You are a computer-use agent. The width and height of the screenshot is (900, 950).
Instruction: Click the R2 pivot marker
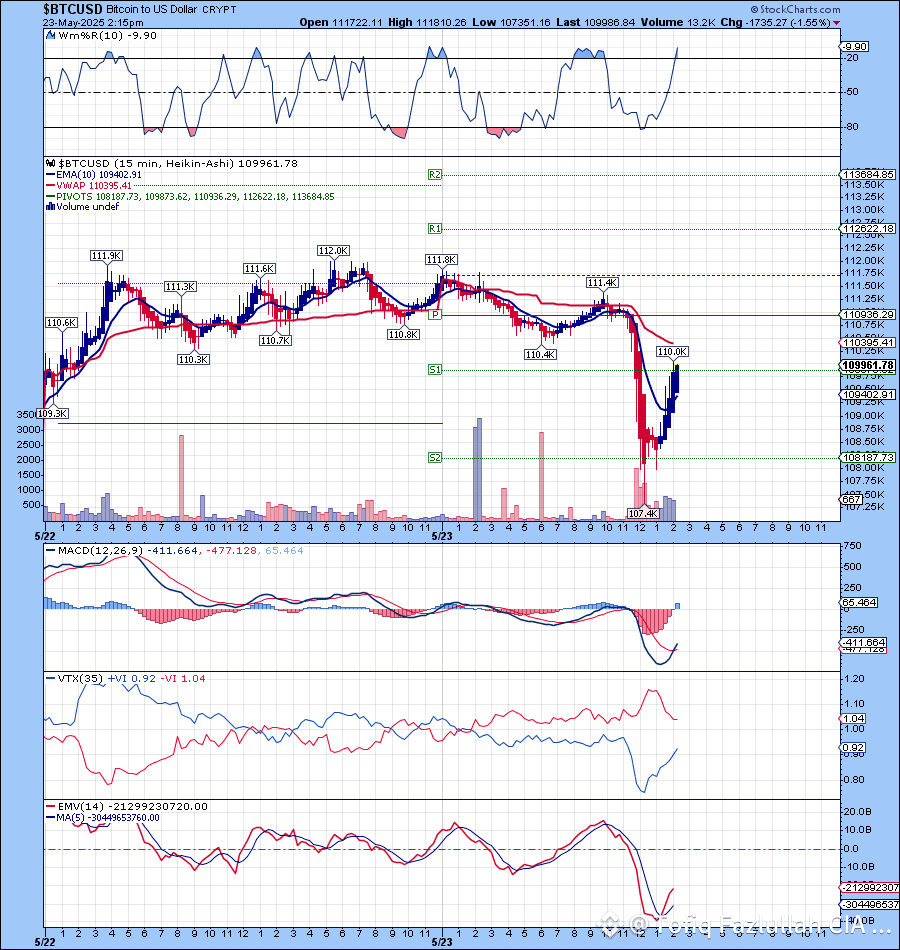tap(435, 174)
